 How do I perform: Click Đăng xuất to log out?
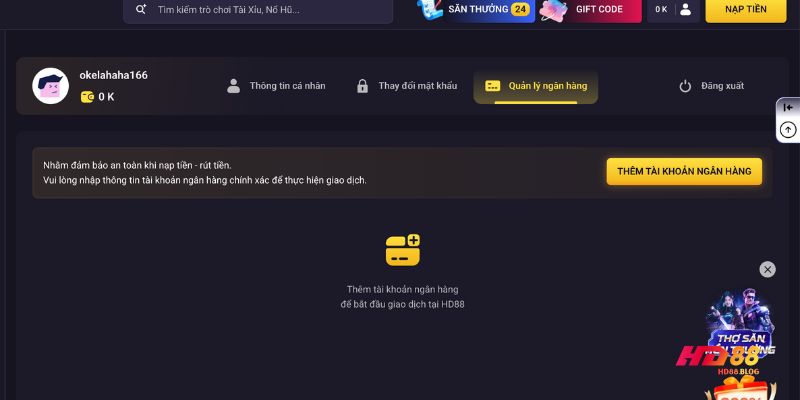tap(722, 86)
